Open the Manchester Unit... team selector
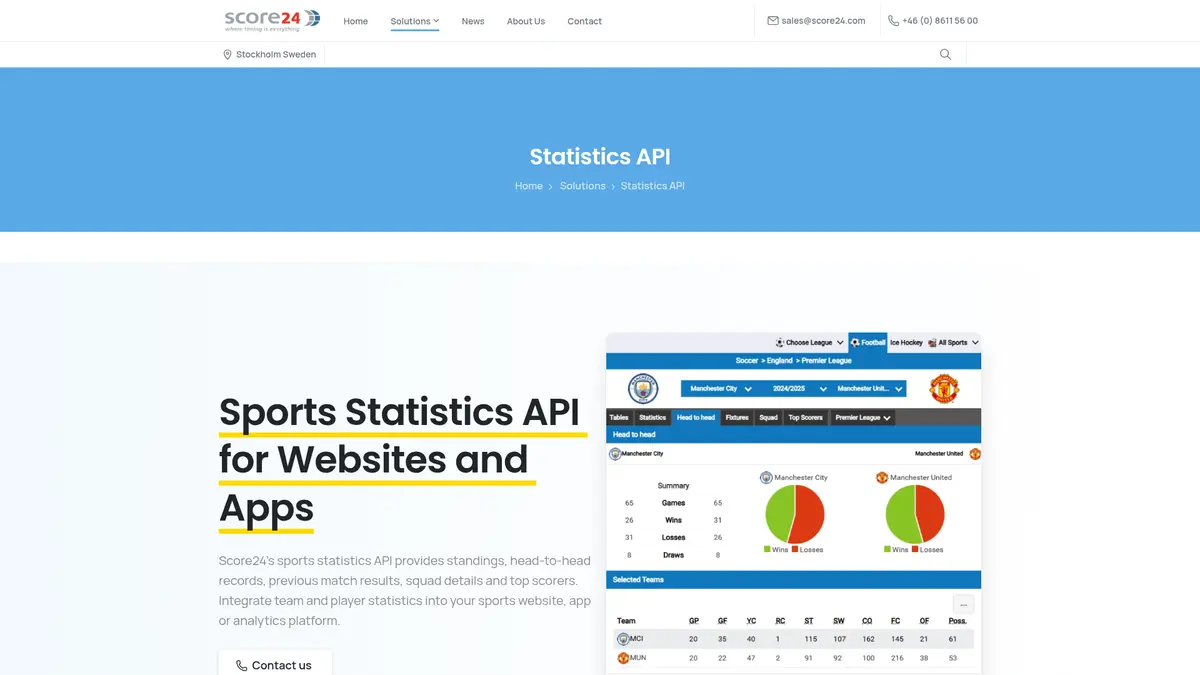 click(x=869, y=388)
